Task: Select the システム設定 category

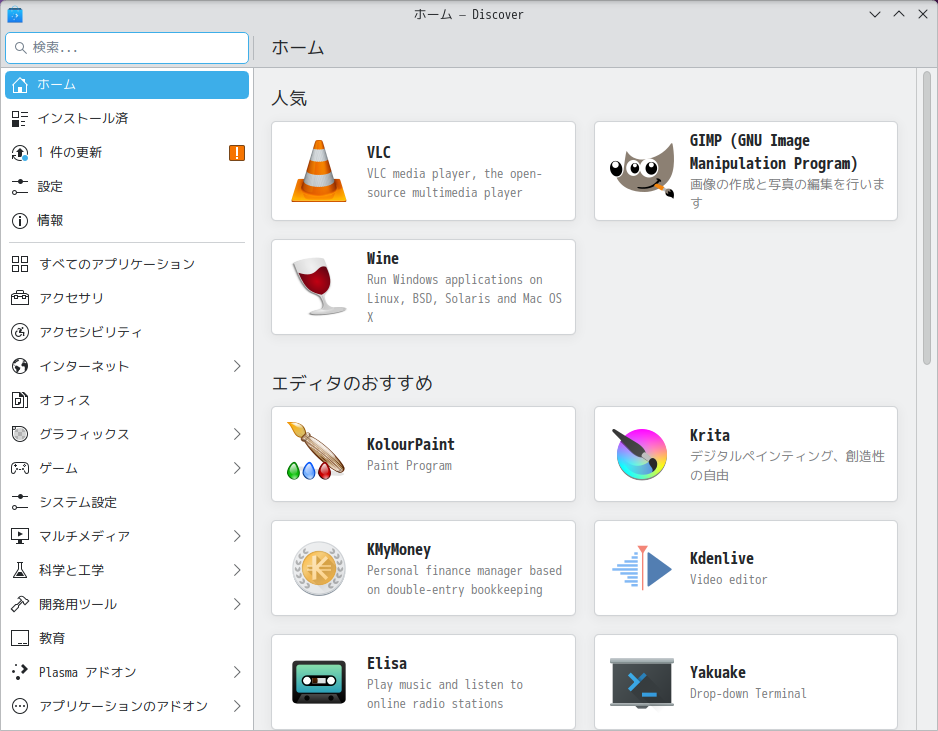Action: [127, 502]
